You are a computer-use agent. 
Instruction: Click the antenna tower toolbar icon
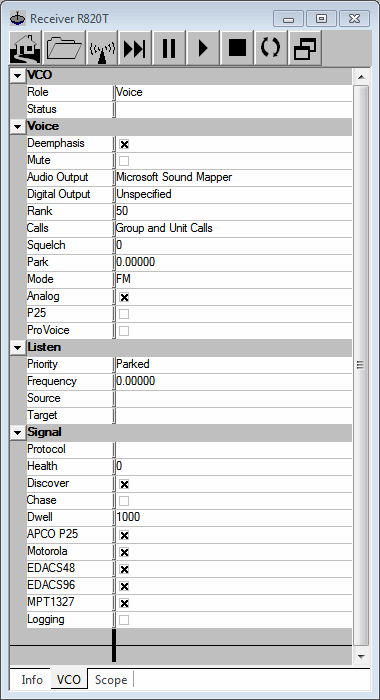pyautogui.click(x=103, y=48)
